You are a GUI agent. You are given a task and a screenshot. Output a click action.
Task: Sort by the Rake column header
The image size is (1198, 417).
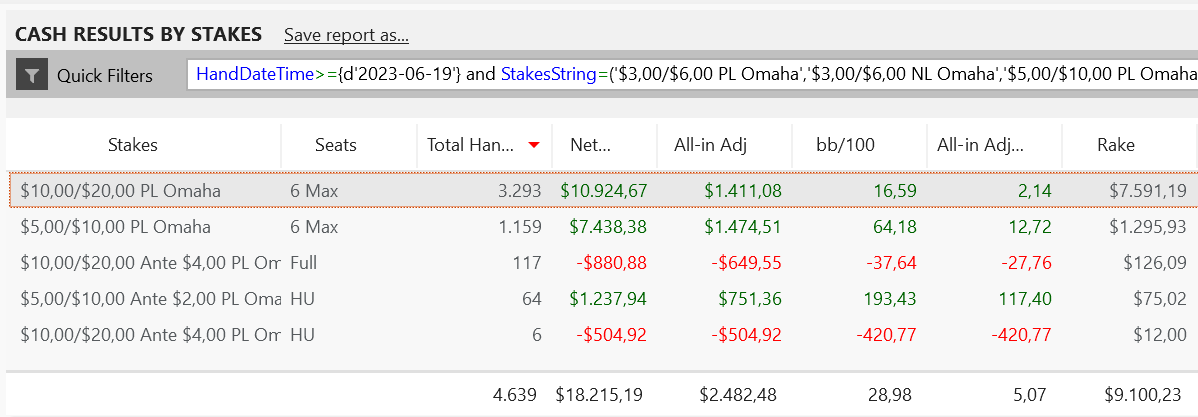1116,145
